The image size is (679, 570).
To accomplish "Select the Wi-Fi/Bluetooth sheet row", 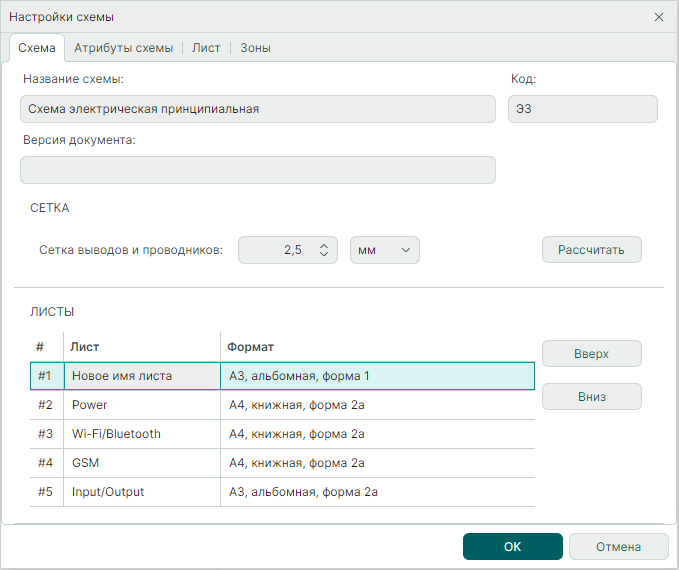I will tap(141, 434).
